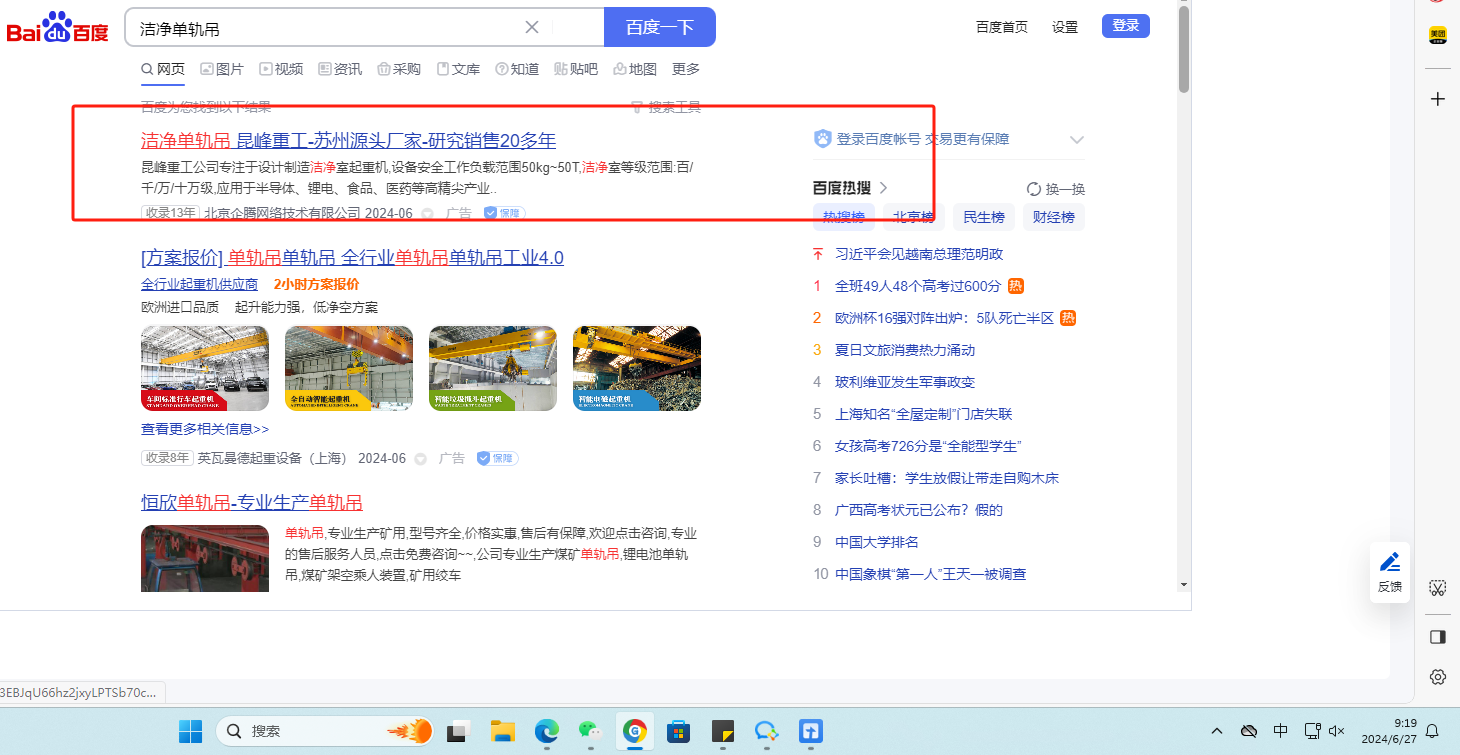Open the 恒欣单轨吊-专业生产单轨吊 result link
The width and height of the screenshot is (1460, 755).
251,502
